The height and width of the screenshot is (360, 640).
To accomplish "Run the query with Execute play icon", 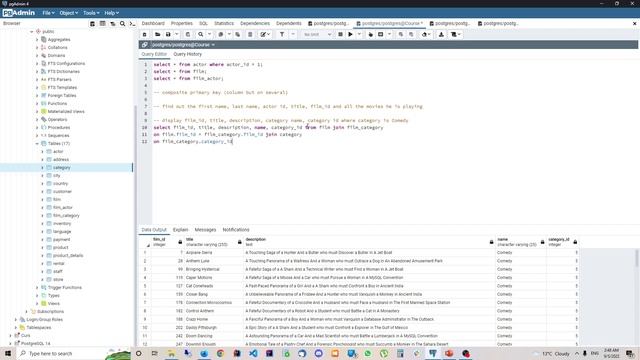I will [350, 35].
